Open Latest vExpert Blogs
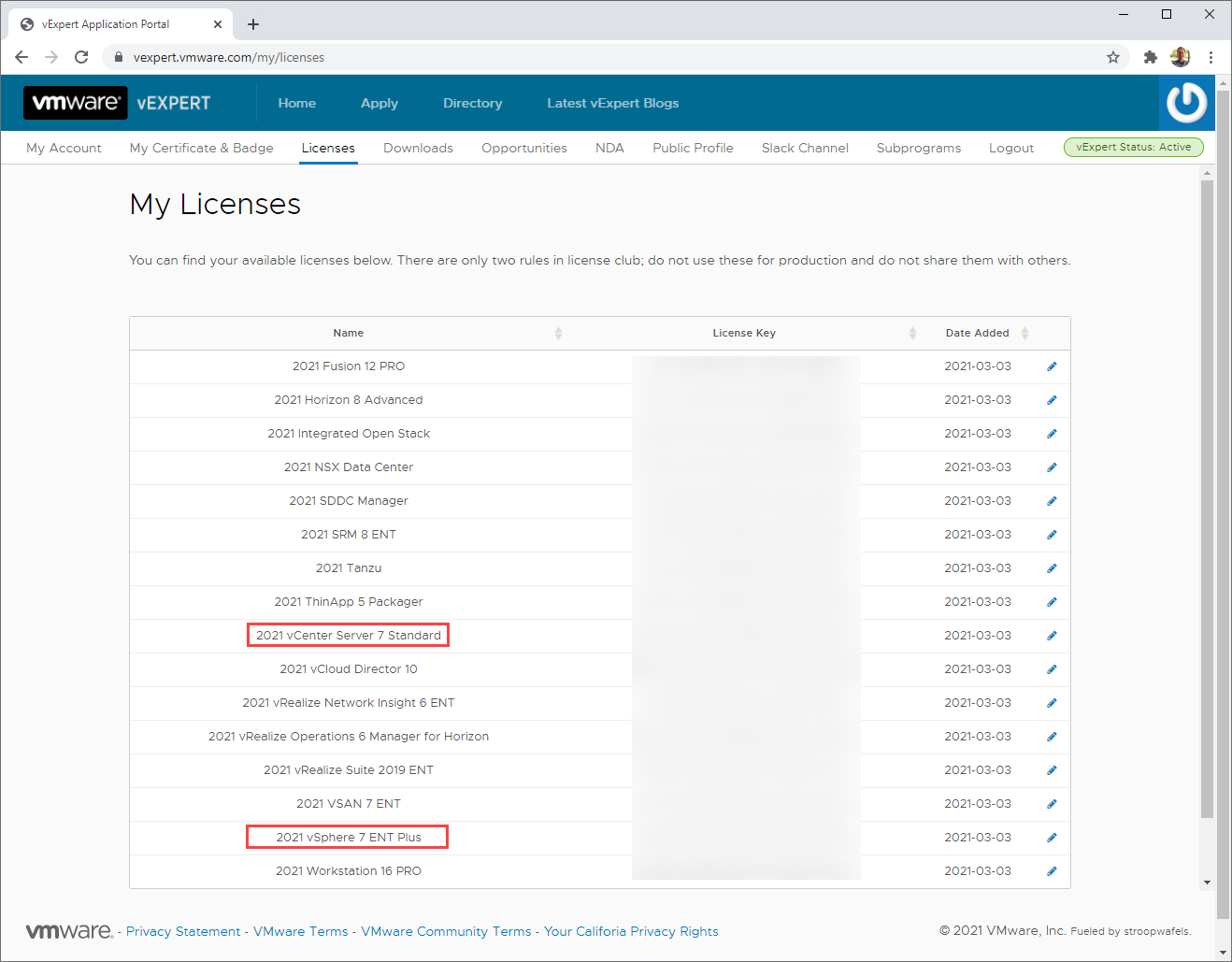The height and width of the screenshot is (962, 1232). pyautogui.click(x=613, y=103)
